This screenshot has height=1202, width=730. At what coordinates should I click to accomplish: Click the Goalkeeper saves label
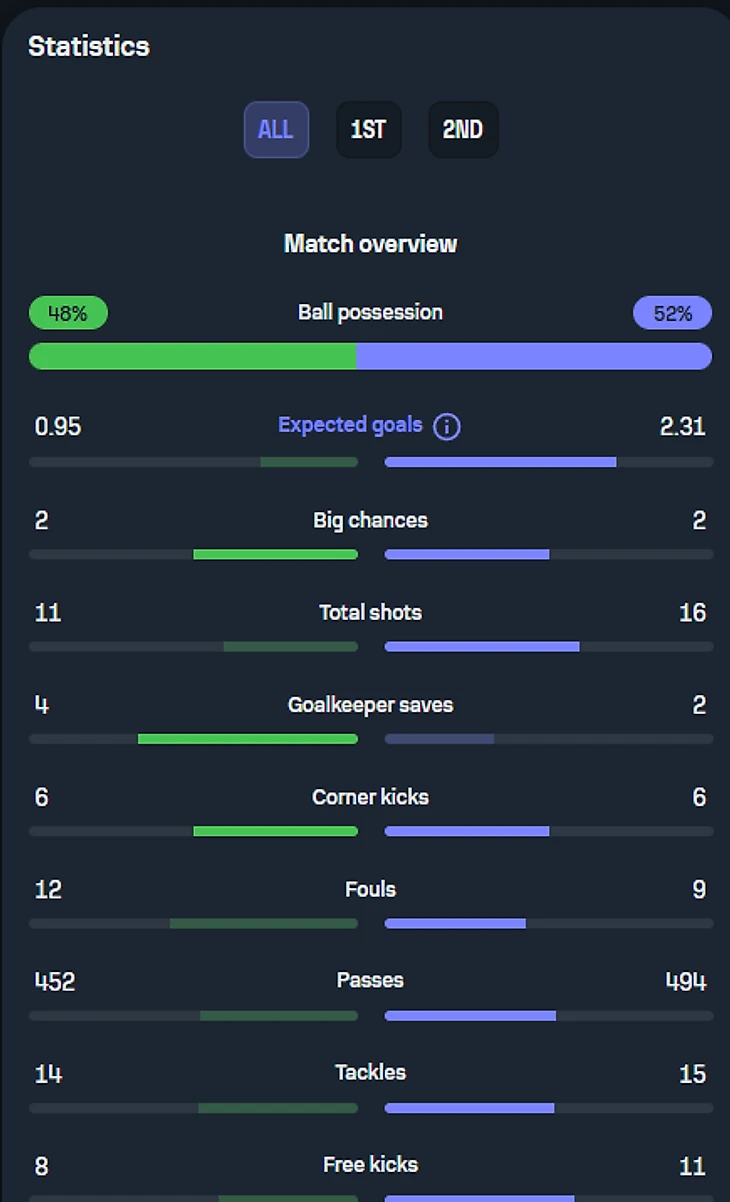[370, 705]
